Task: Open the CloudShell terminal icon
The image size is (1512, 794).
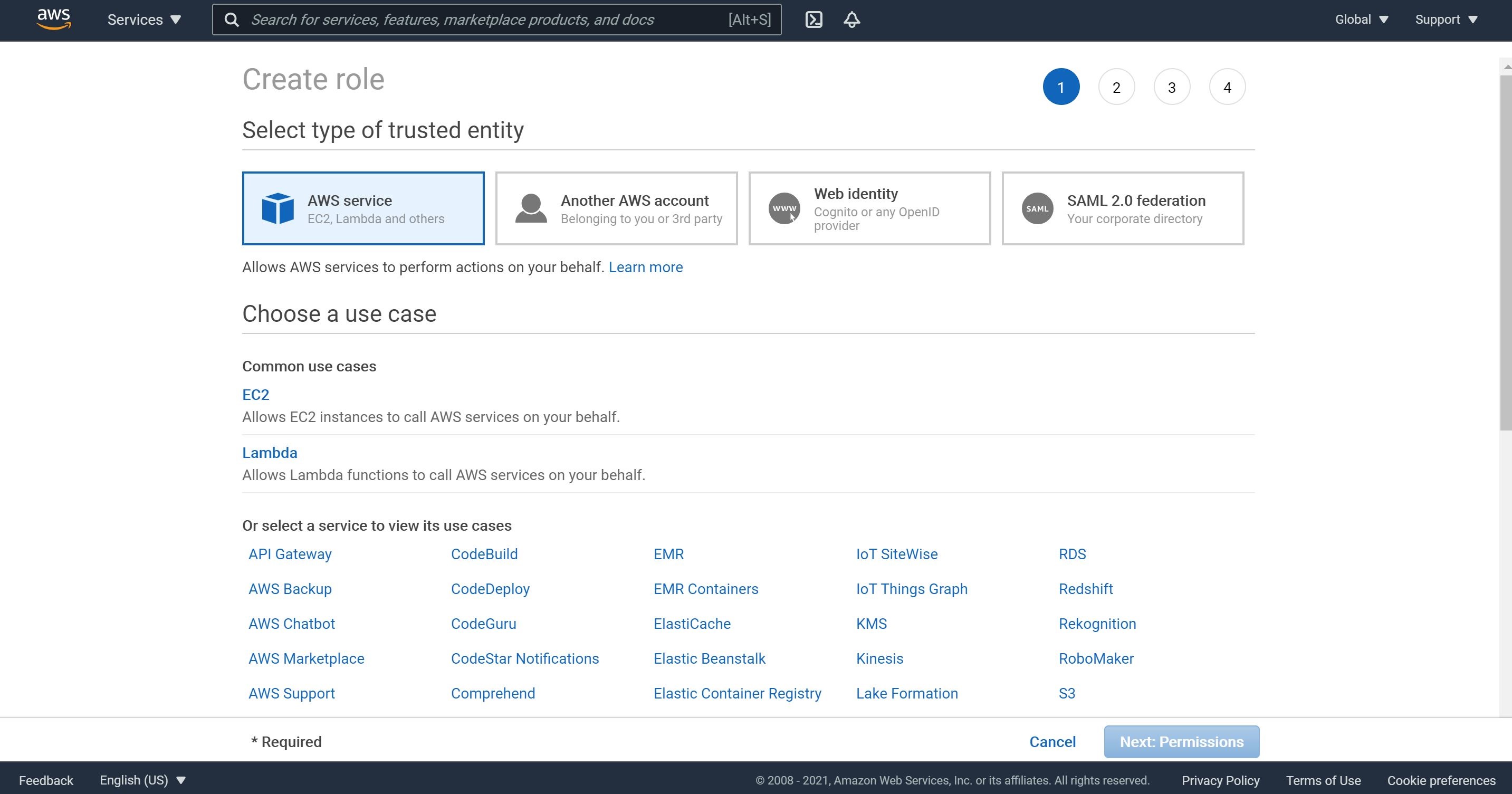Action: click(x=814, y=20)
